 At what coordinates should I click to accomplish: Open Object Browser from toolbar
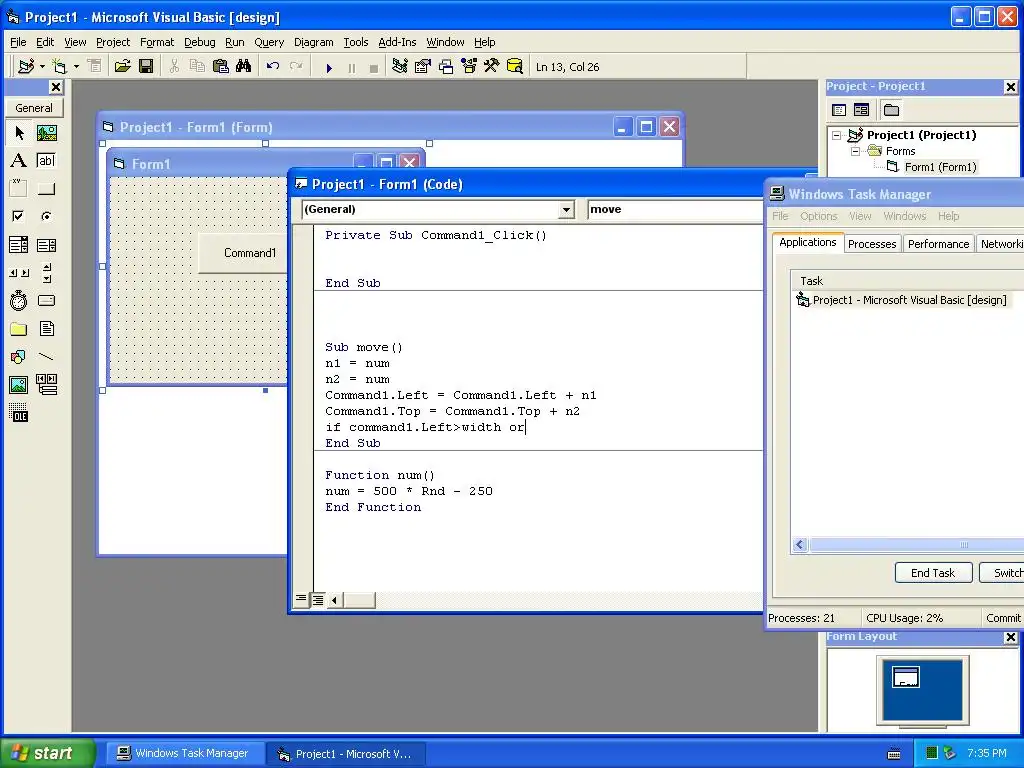point(469,67)
